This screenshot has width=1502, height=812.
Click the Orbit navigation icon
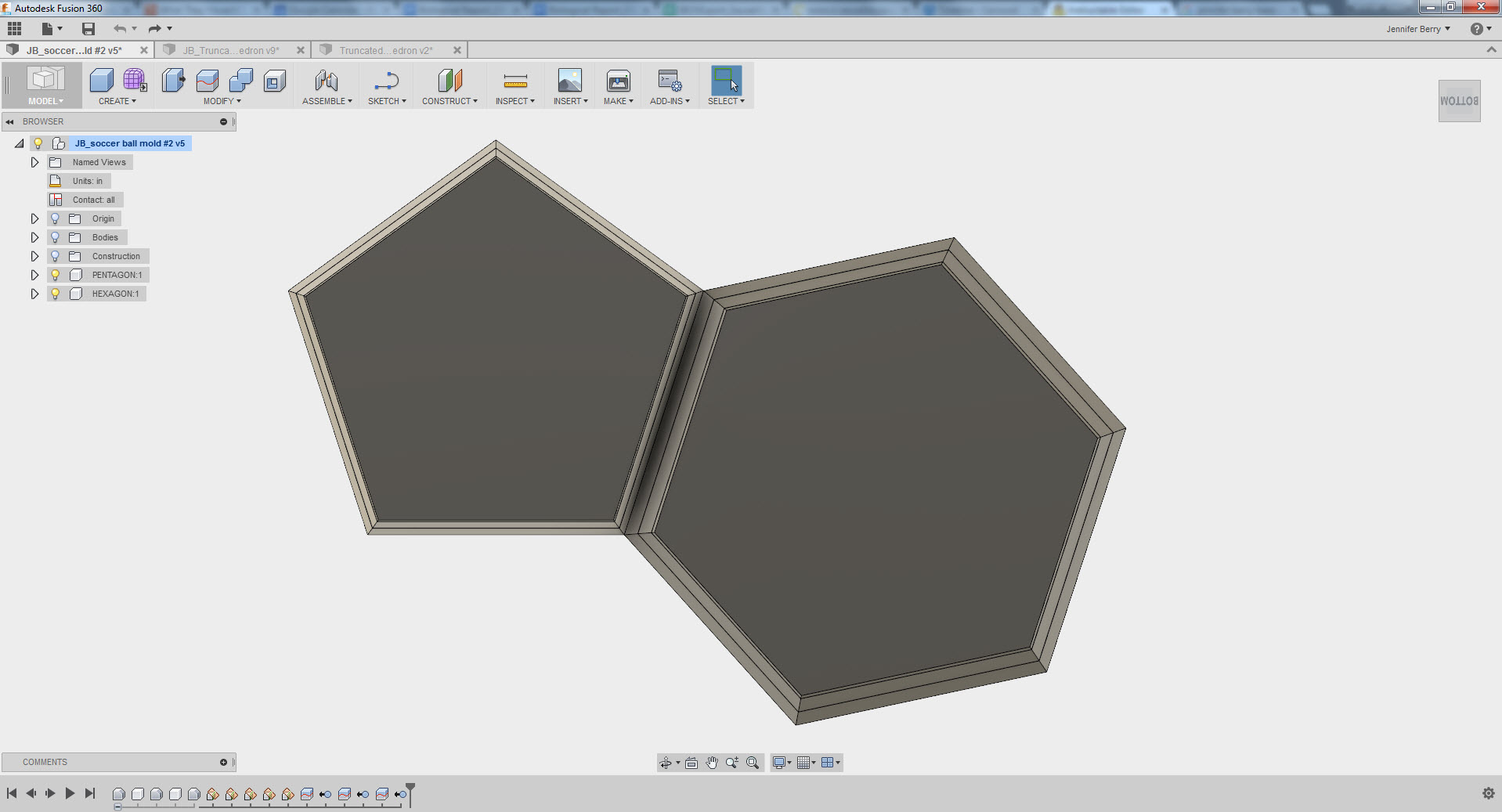[x=666, y=762]
